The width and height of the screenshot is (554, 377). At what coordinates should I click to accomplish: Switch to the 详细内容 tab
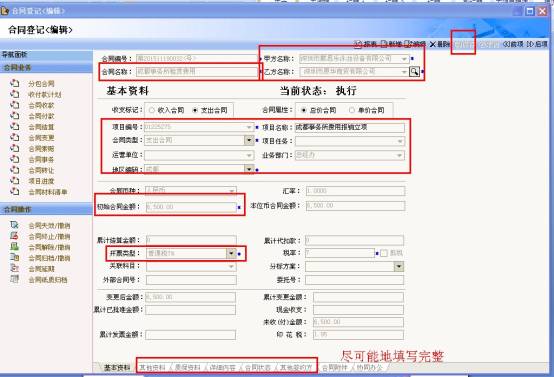point(223,367)
